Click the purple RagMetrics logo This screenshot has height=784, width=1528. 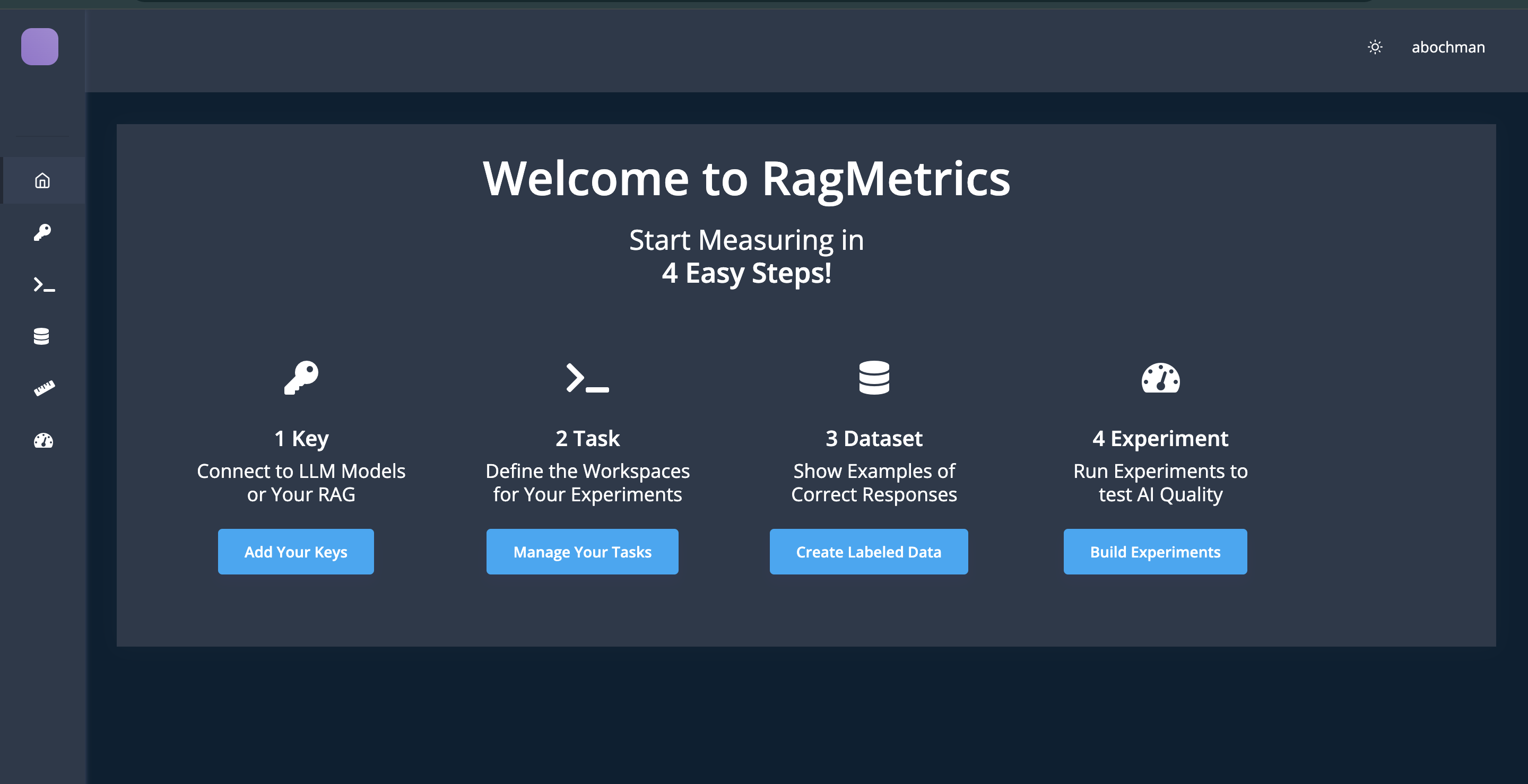point(40,46)
